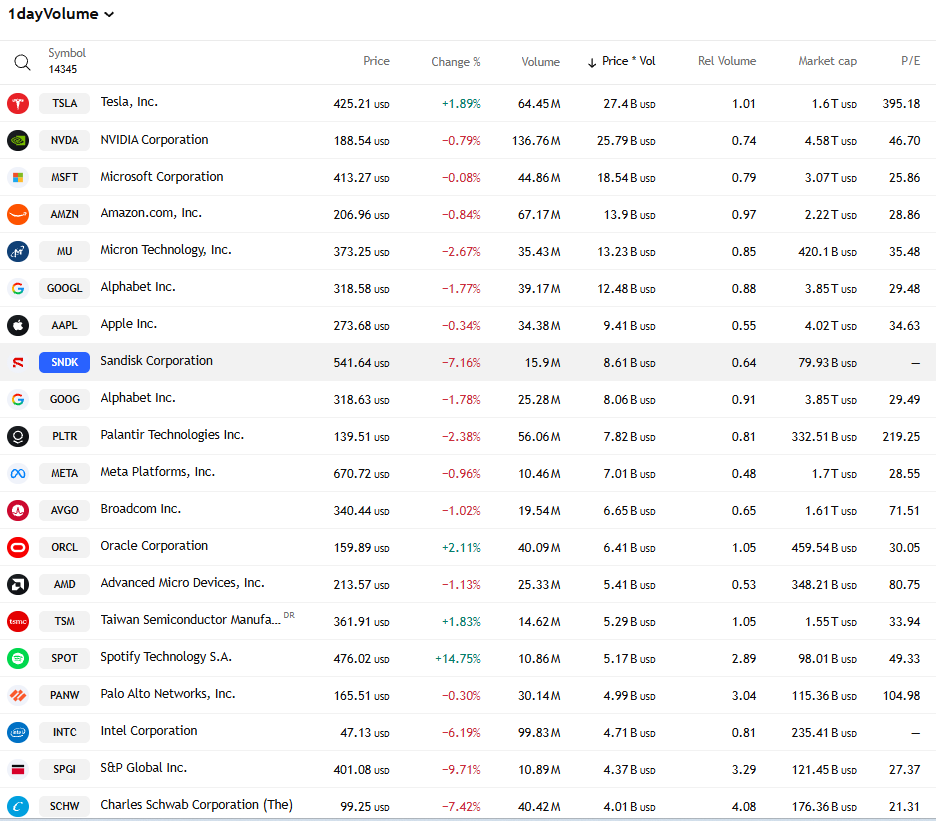Sort by the Market cap column header
Image resolution: width=936 pixels, height=821 pixels.
tap(827, 61)
